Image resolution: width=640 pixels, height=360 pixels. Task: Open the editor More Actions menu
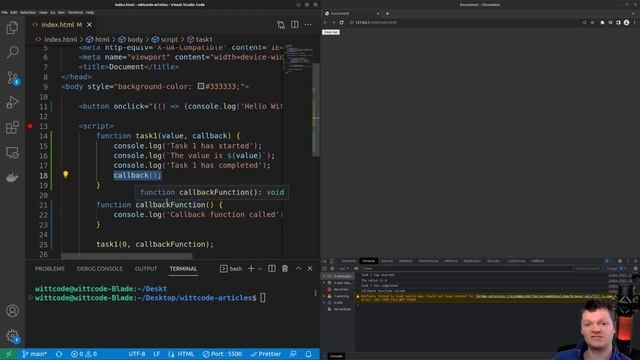coord(308,24)
